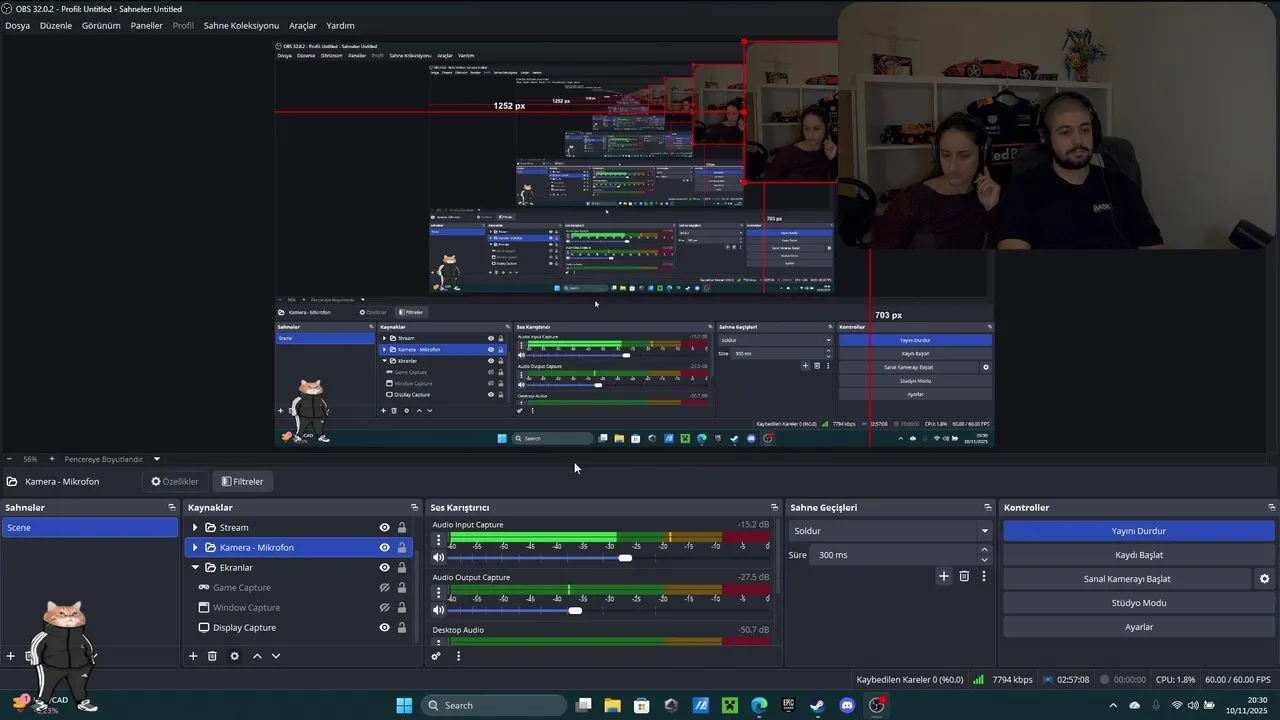Open Steam from the taskbar
The image size is (1280, 720).
[817, 705]
